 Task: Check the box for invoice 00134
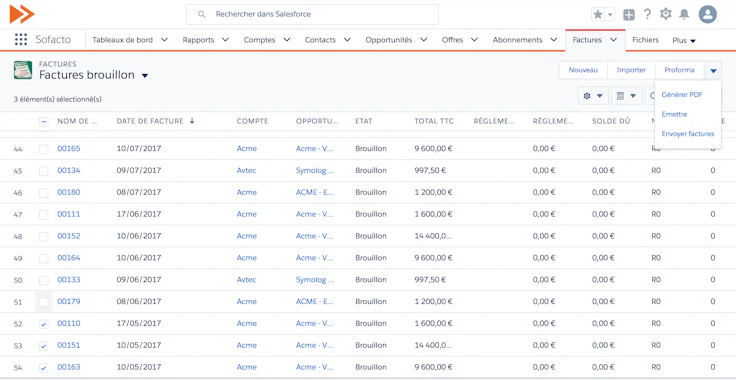coord(44,171)
